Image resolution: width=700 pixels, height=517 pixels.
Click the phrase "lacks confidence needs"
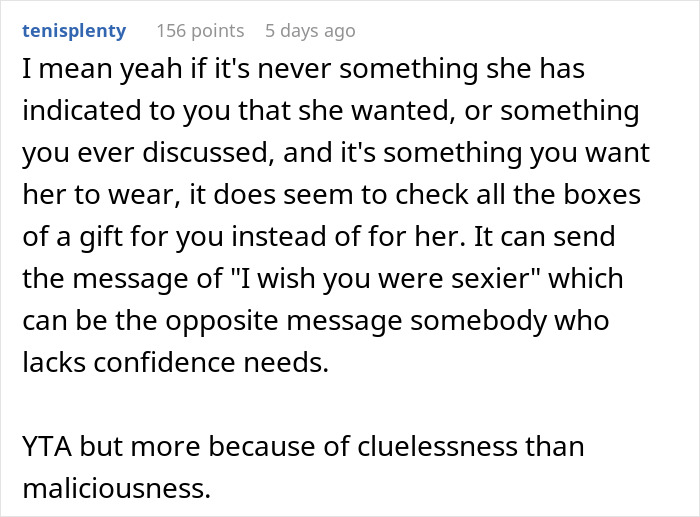(x=175, y=362)
